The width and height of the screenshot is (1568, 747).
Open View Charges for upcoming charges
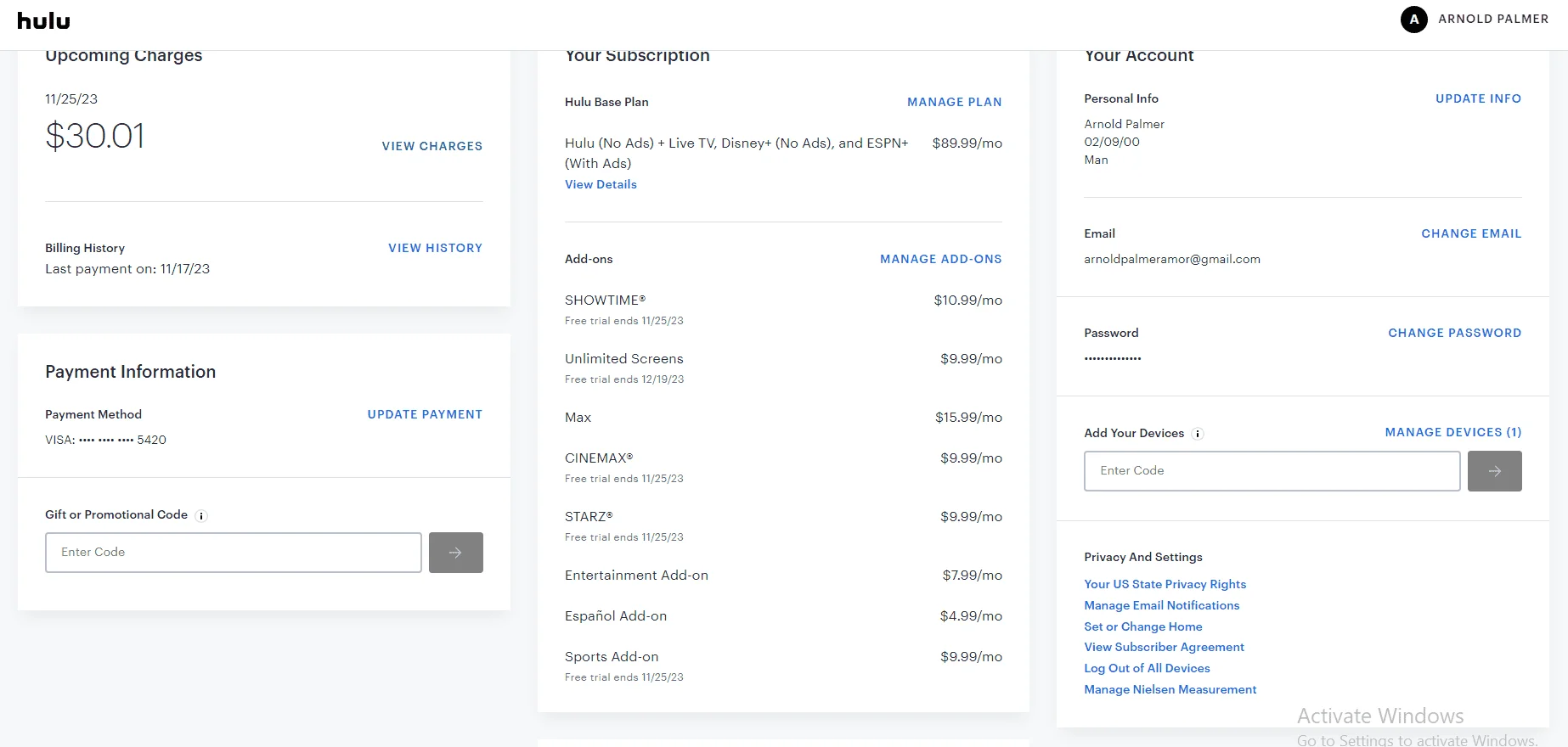pos(431,146)
